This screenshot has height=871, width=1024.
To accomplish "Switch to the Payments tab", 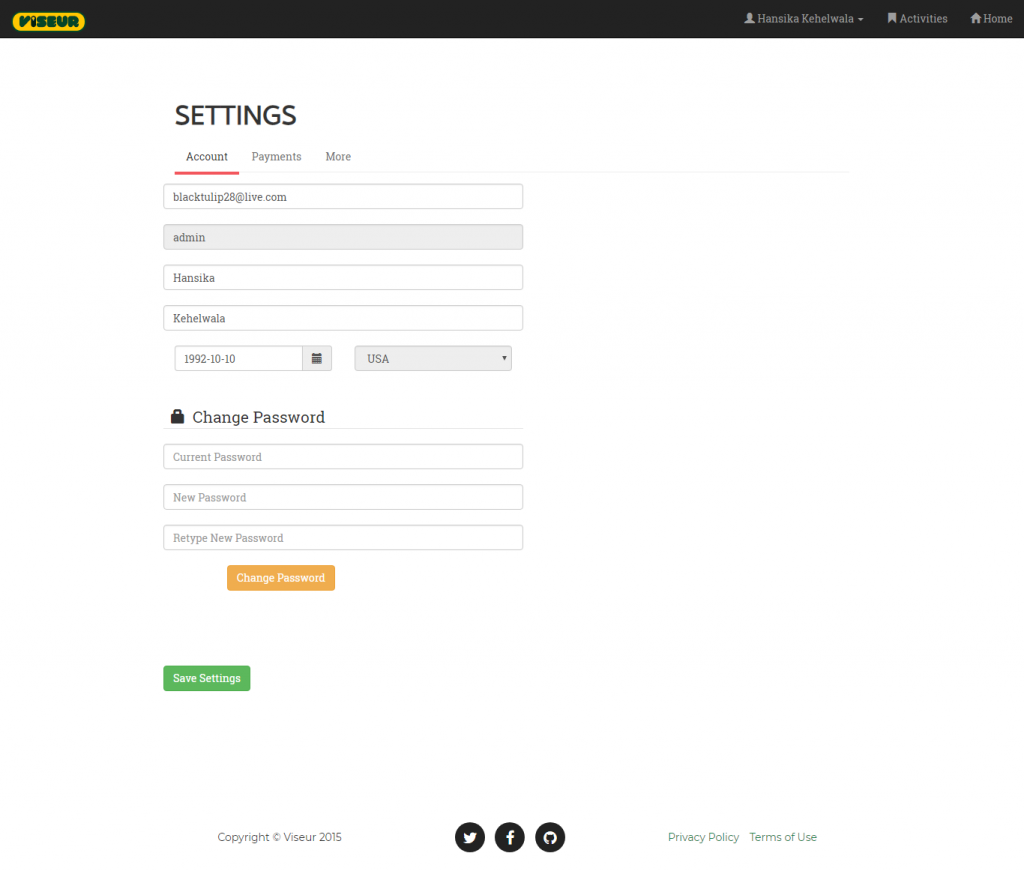I will click(276, 157).
